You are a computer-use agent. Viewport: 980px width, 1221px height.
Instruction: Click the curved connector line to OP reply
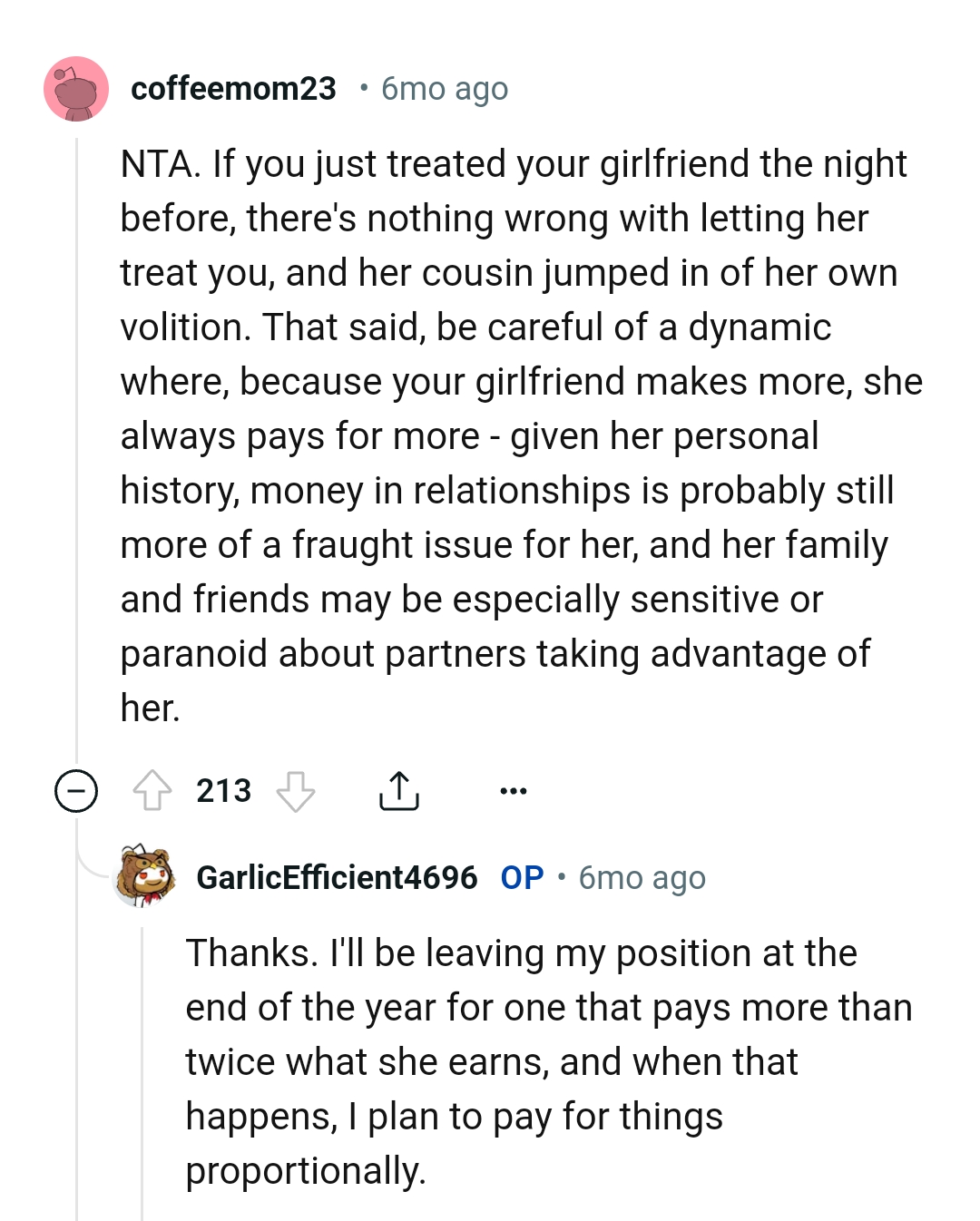pos(93,866)
